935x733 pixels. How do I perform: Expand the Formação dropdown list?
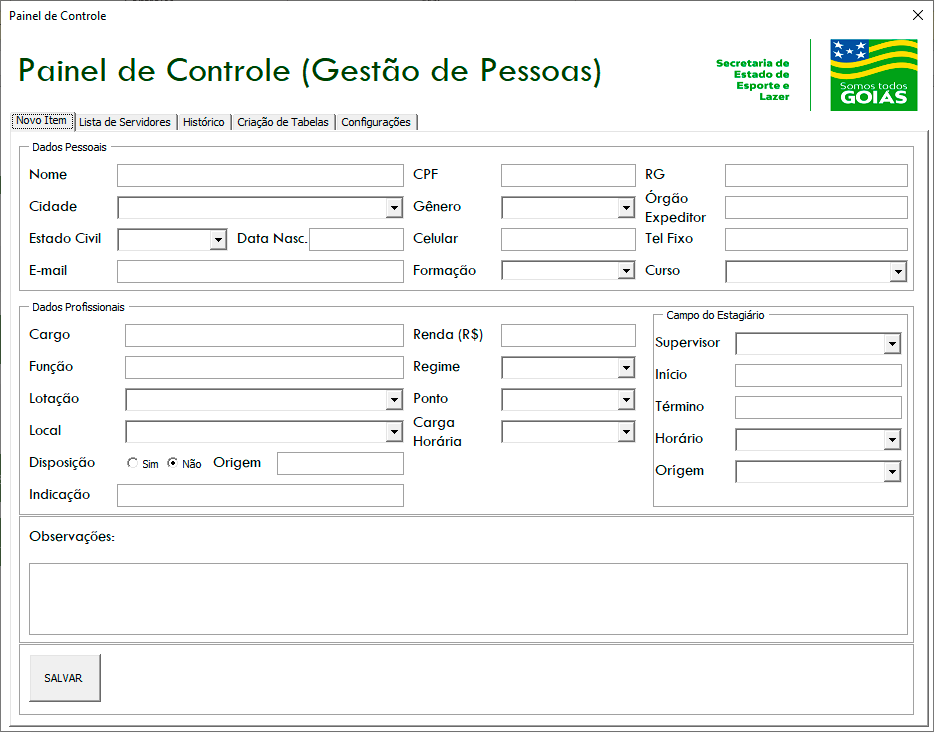(626, 271)
